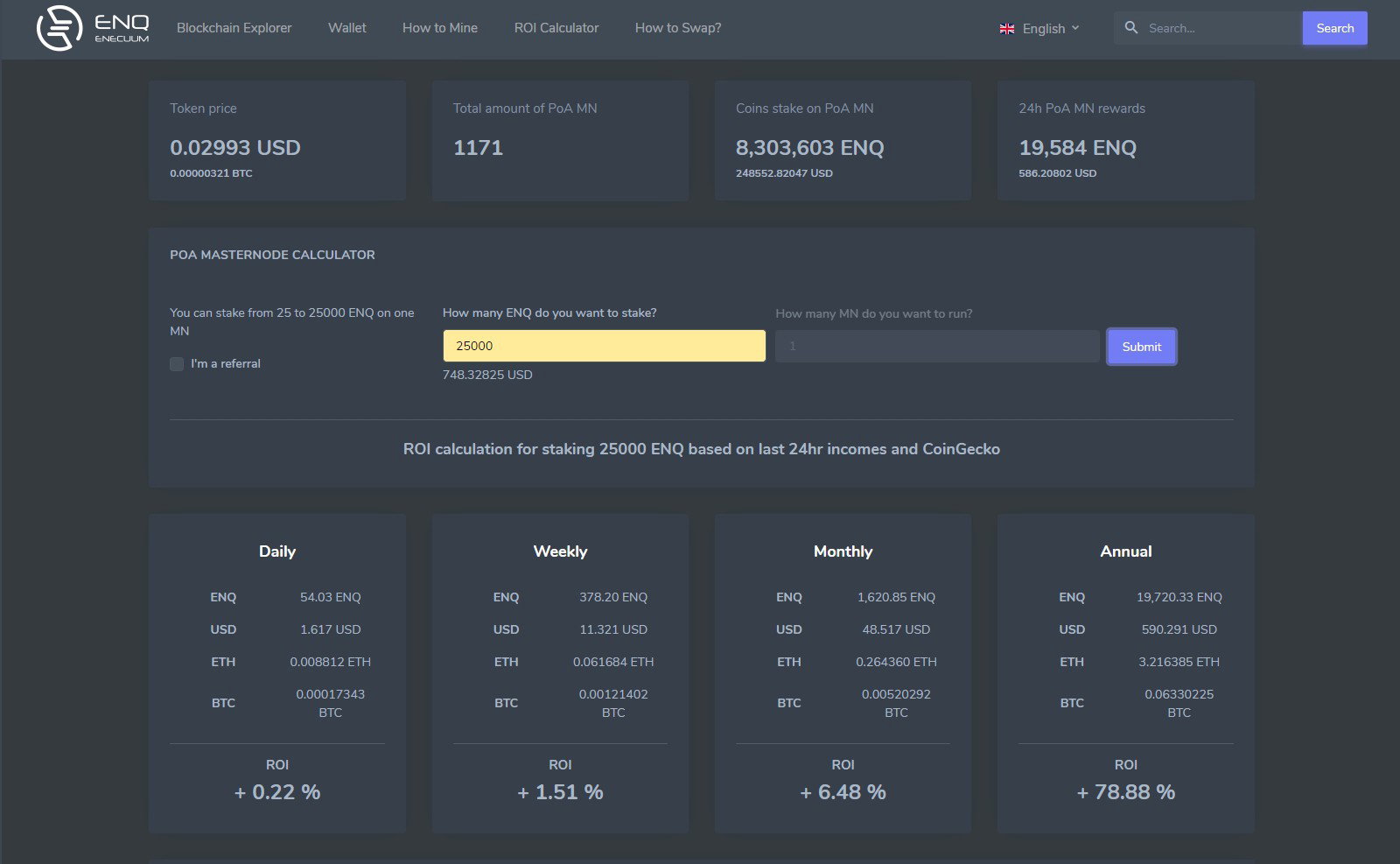1400x864 pixels.
Task: Open the Blockchain Explorer menu item
Action: [234, 28]
